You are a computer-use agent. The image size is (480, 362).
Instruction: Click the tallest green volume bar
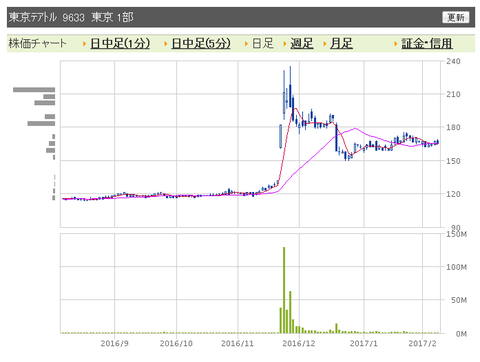(x=284, y=290)
